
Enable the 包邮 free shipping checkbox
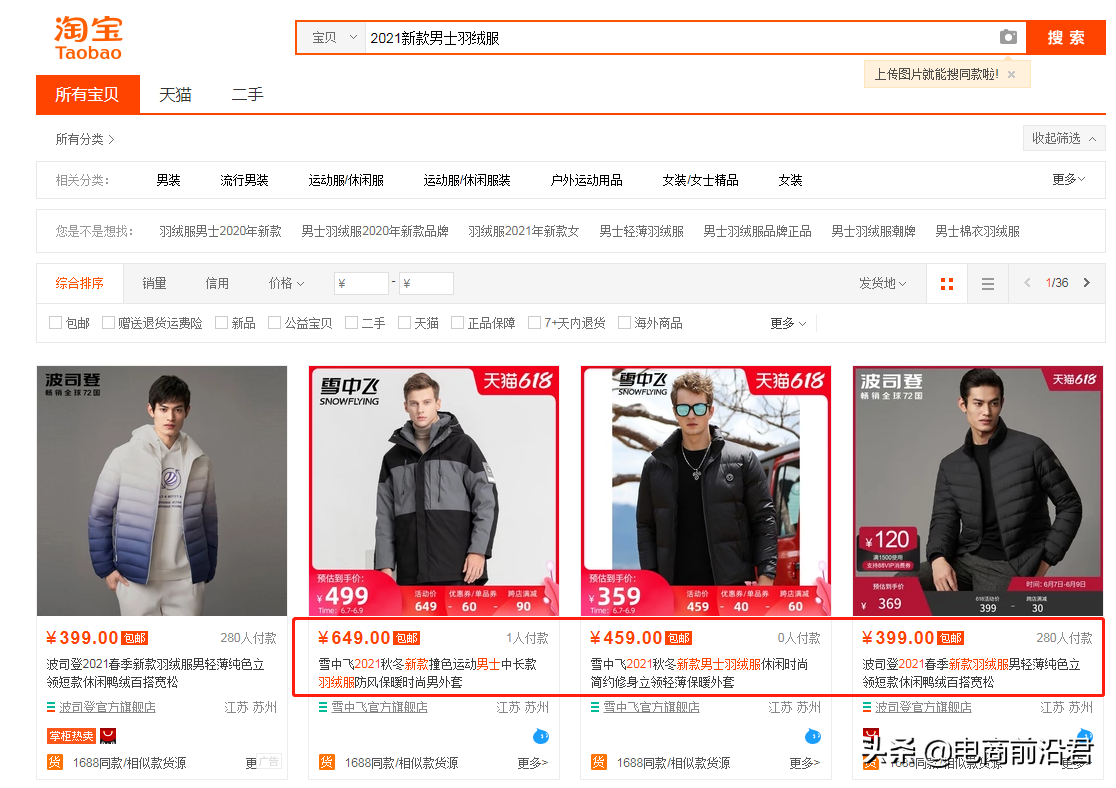[x=56, y=323]
